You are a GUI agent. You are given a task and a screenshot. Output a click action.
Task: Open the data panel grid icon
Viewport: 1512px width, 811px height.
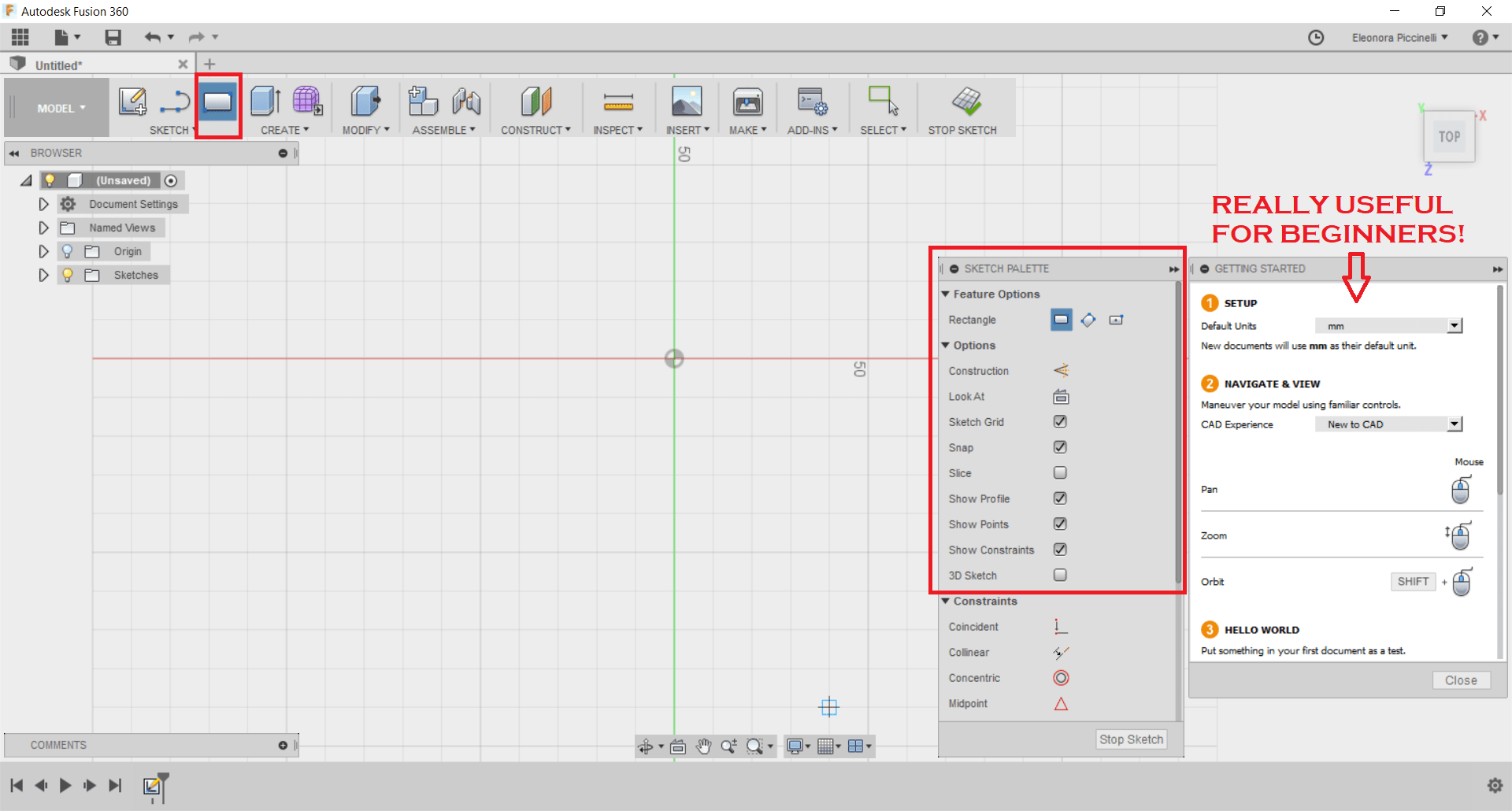click(20, 37)
